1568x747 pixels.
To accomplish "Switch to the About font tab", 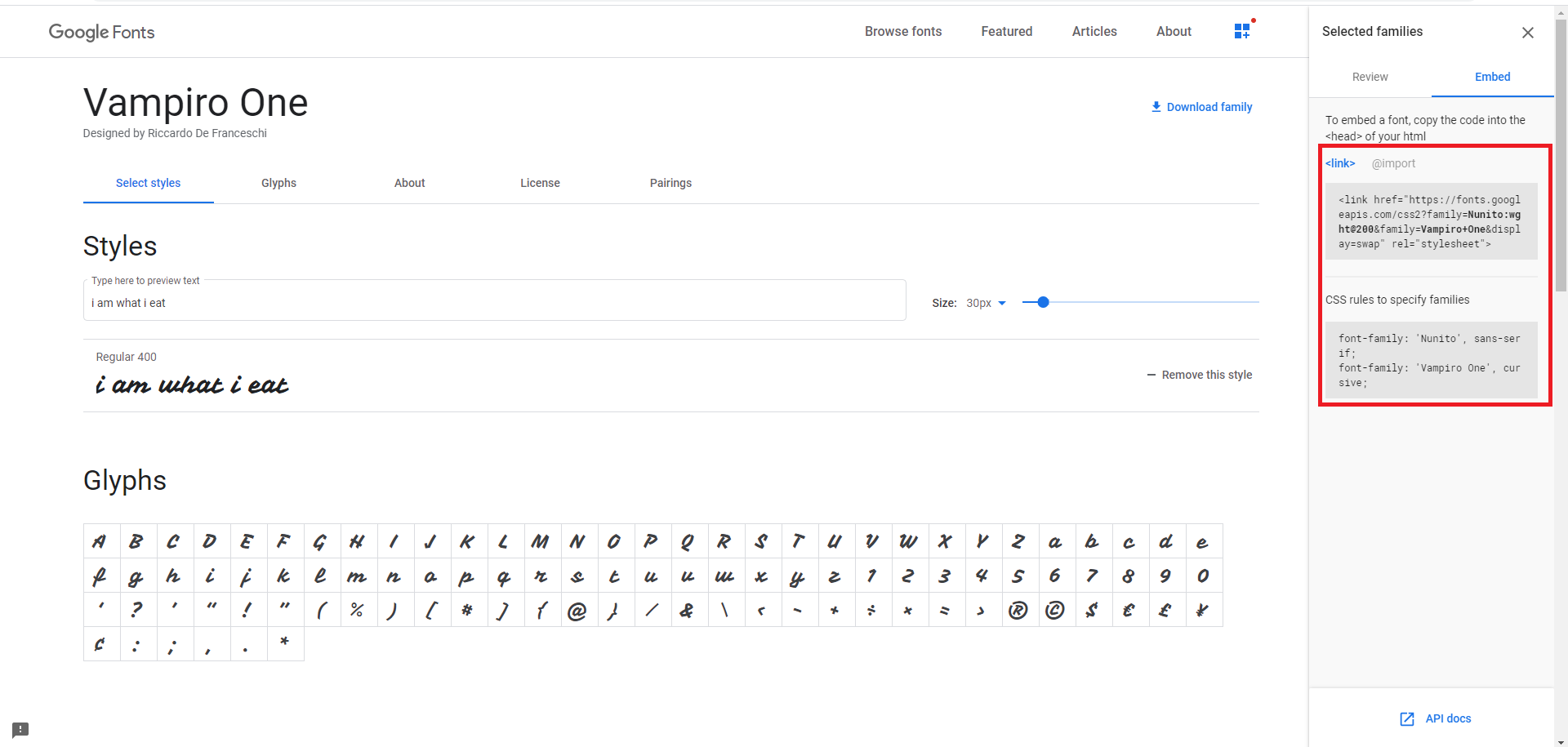I will click(x=409, y=183).
